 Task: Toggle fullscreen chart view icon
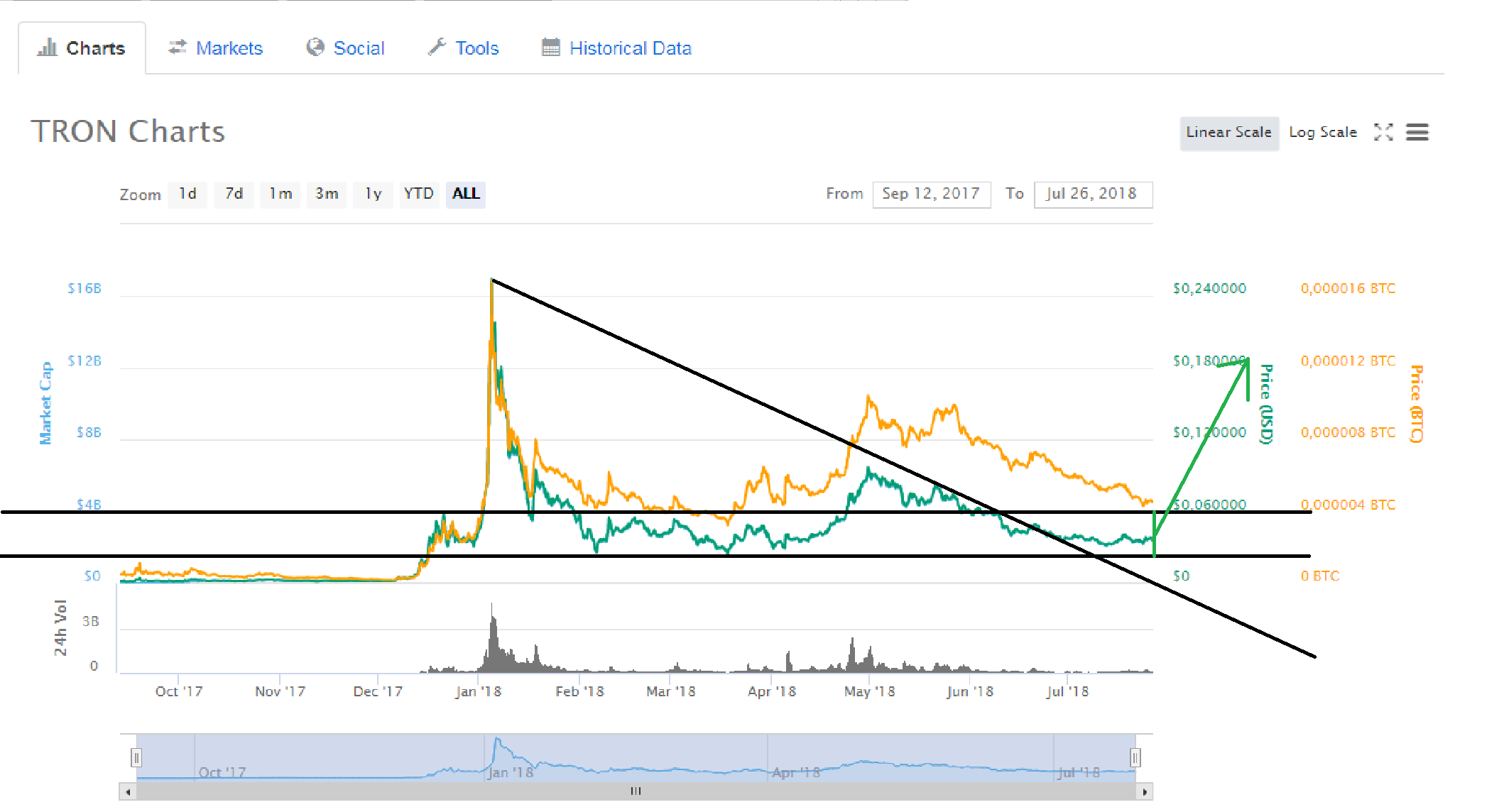point(1383,132)
